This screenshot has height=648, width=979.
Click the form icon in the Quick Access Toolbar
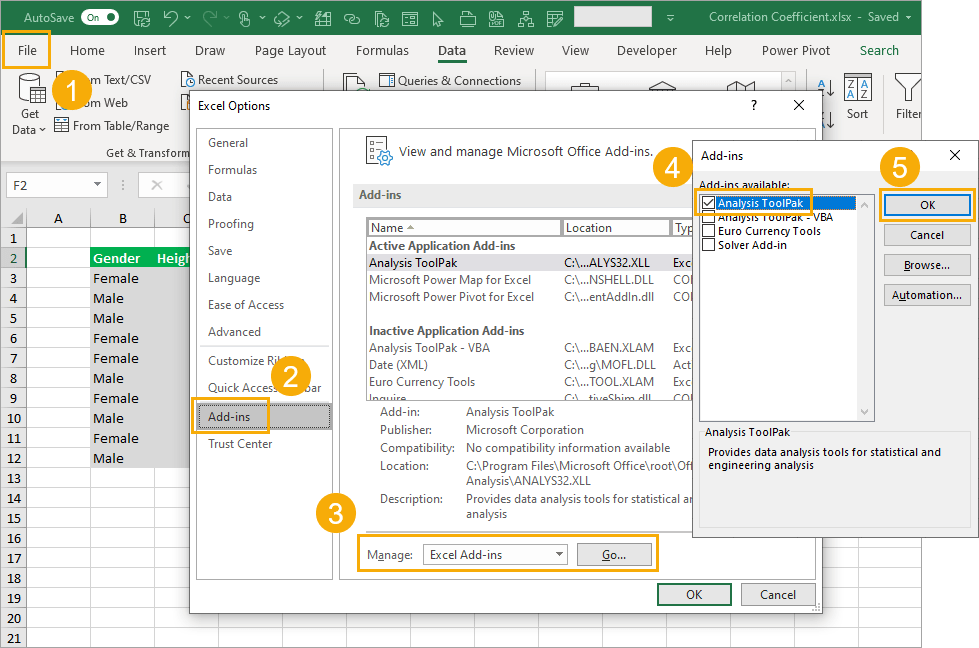410,19
